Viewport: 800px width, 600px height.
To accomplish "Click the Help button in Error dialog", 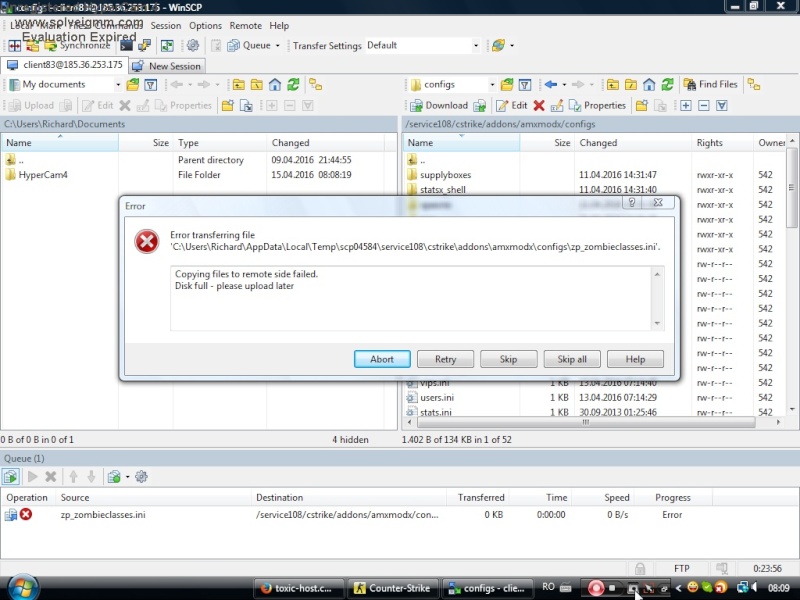I will tap(635, 359).
